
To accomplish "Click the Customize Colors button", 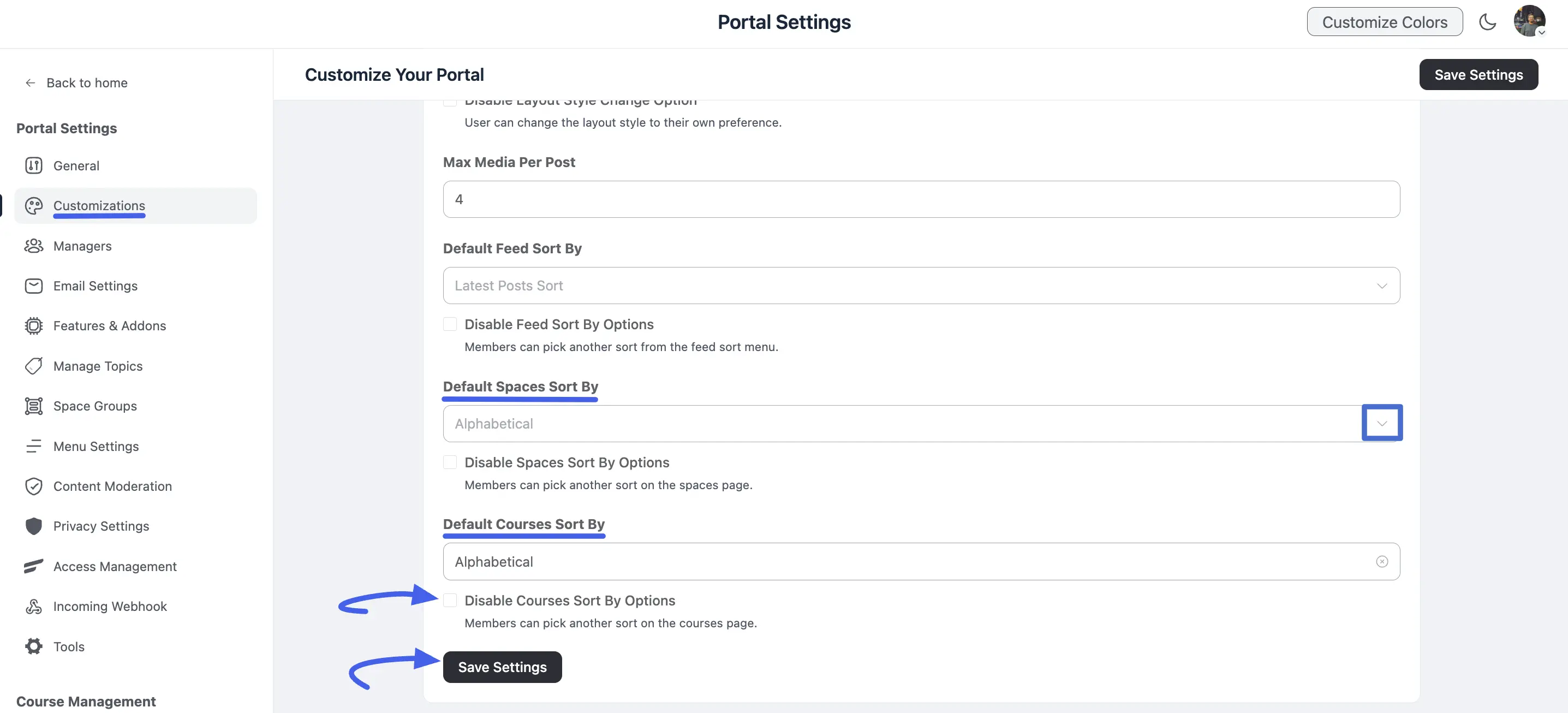I will (1384, 22).
